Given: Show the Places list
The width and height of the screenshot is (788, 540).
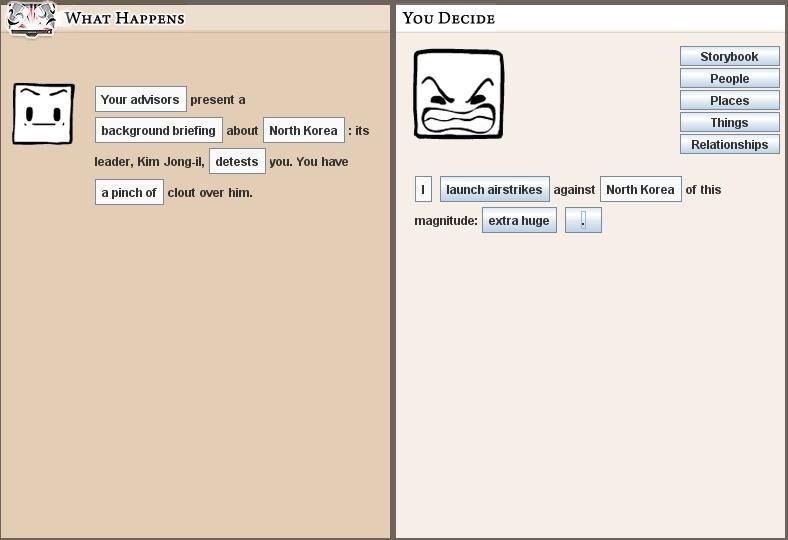Looking at the screenshot, I should [x=729, y=101].
